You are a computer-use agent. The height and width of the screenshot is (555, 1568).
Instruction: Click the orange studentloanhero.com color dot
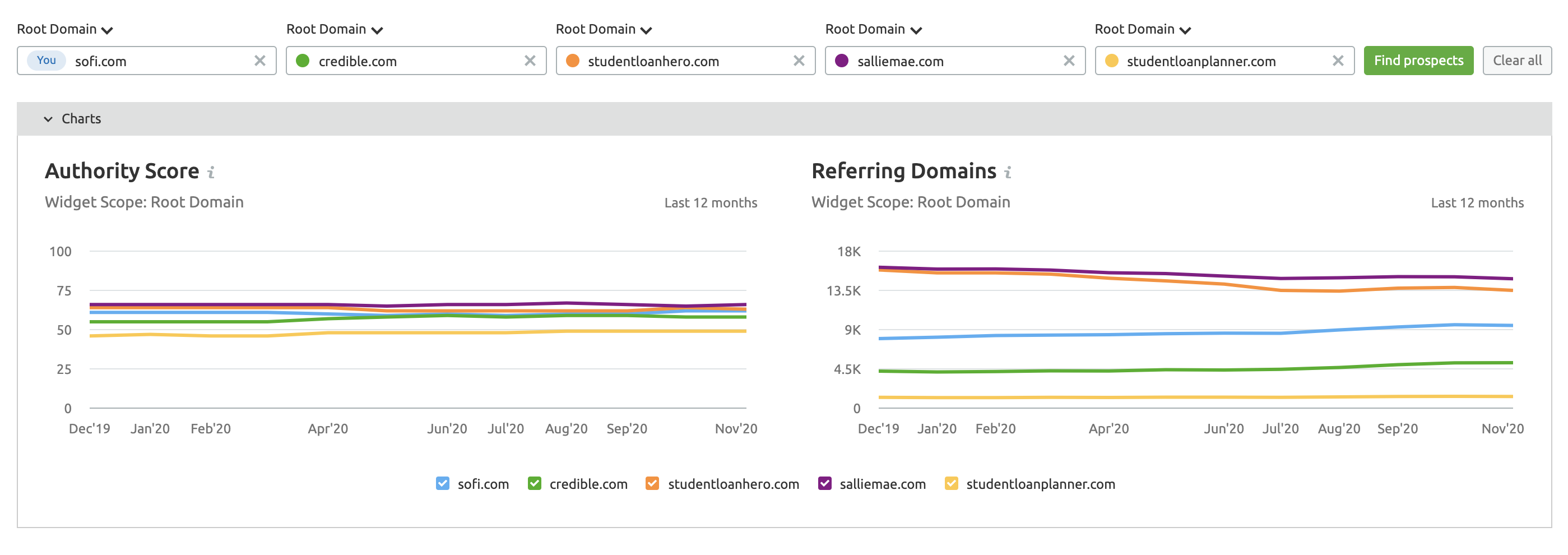pos(572,61)
